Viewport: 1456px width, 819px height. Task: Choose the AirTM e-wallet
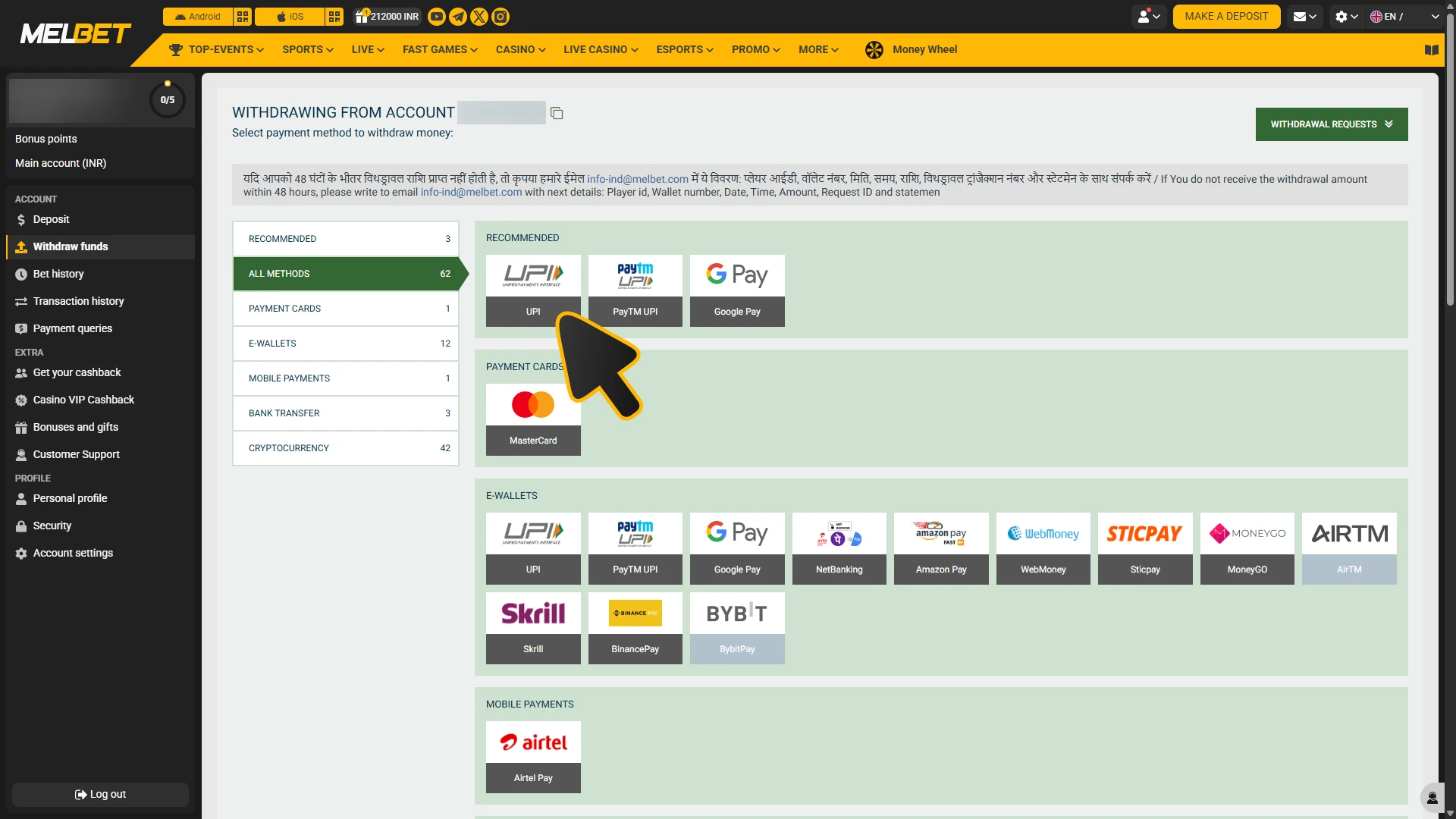click(1349, 549)
